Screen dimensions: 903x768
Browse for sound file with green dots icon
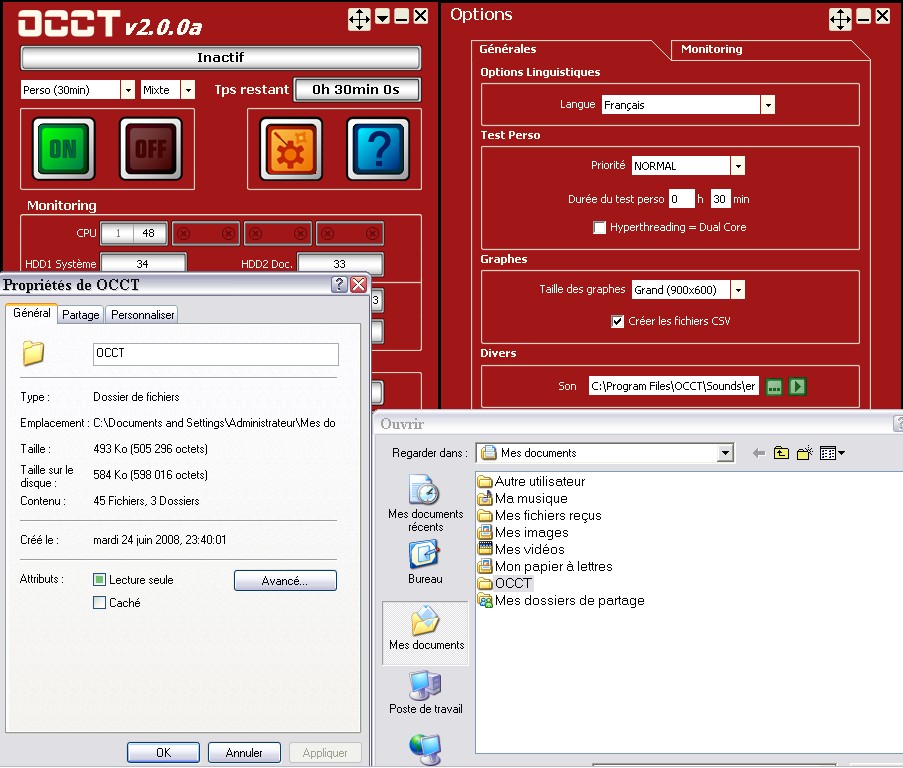click(775, 386)
